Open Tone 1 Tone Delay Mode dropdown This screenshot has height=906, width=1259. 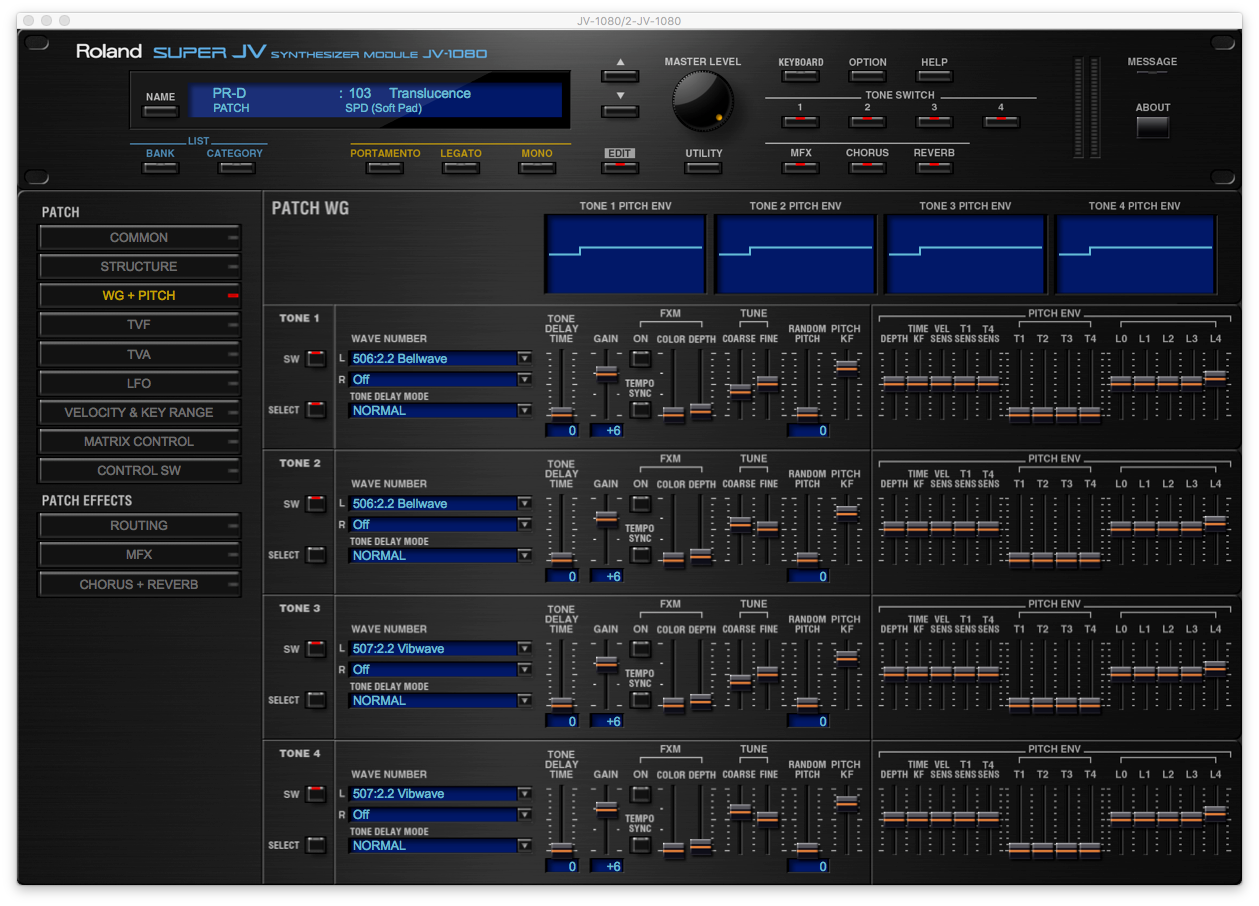(440, 411)
